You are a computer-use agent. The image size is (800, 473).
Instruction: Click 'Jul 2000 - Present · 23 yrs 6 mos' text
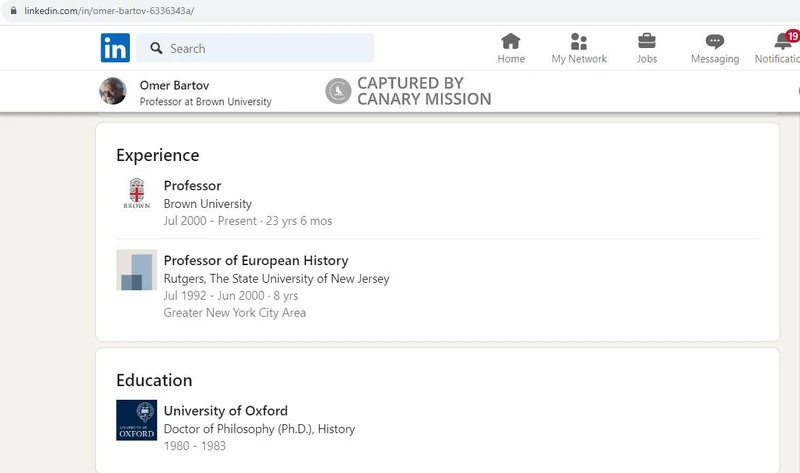click(248, 221)
